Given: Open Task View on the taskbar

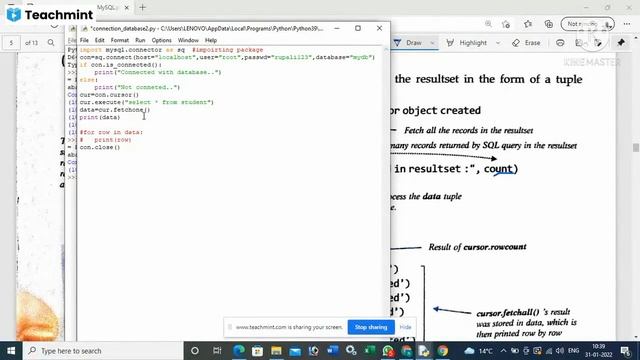Looking at the screenshot, I should 217,351.
